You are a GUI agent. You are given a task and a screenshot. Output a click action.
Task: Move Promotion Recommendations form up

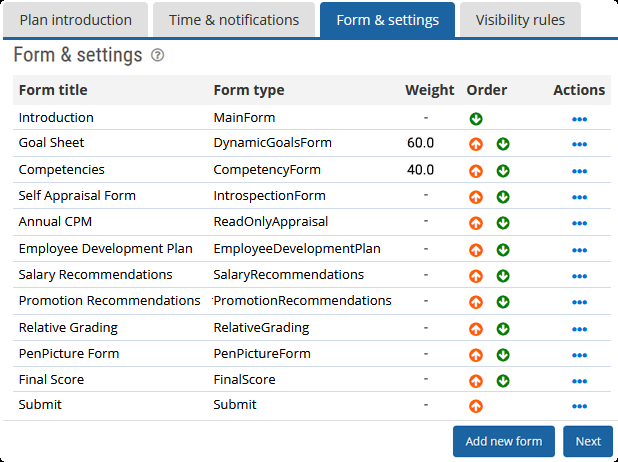[x=476, y=302]
